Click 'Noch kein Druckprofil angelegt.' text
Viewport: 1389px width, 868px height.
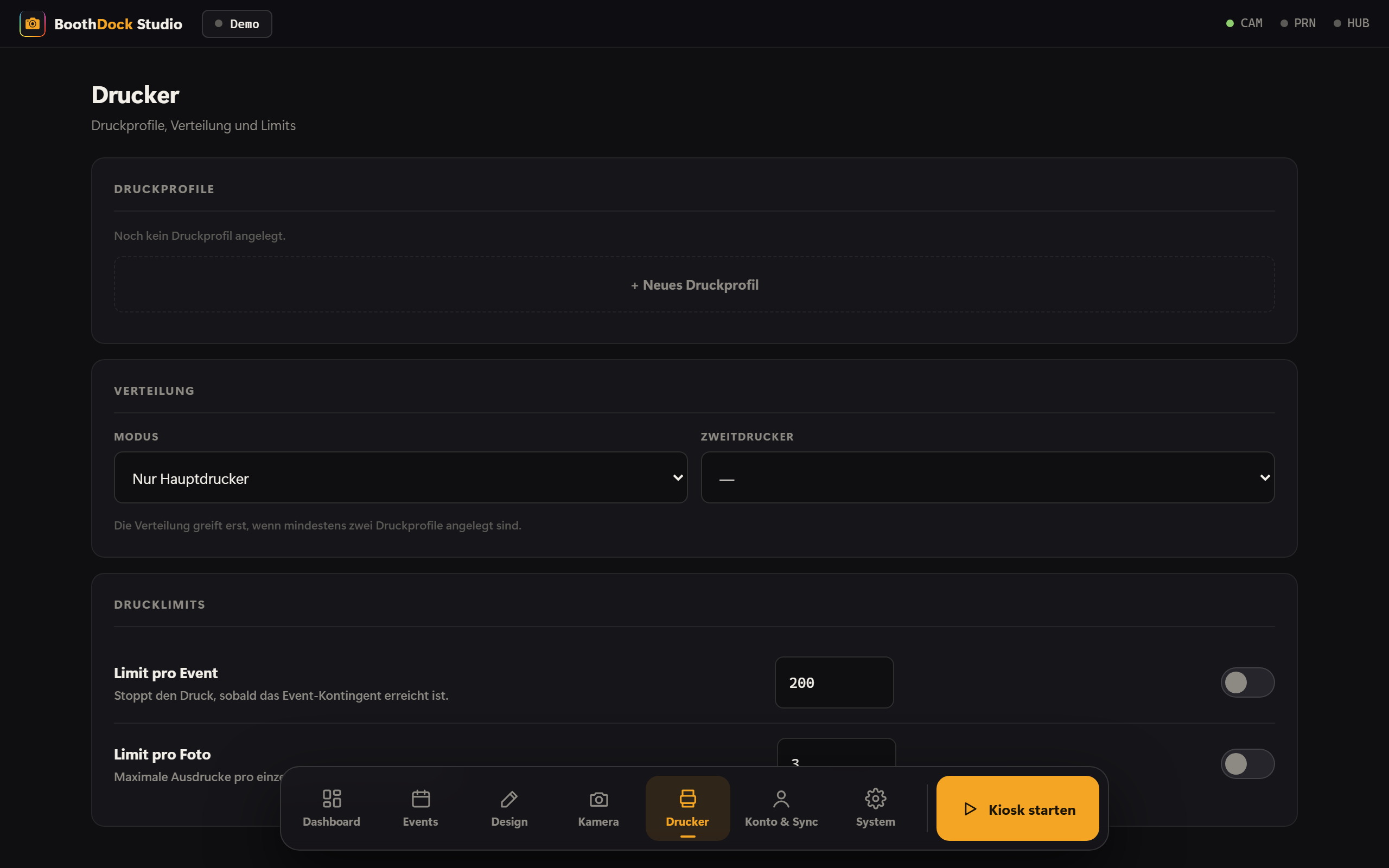[200, 235]
